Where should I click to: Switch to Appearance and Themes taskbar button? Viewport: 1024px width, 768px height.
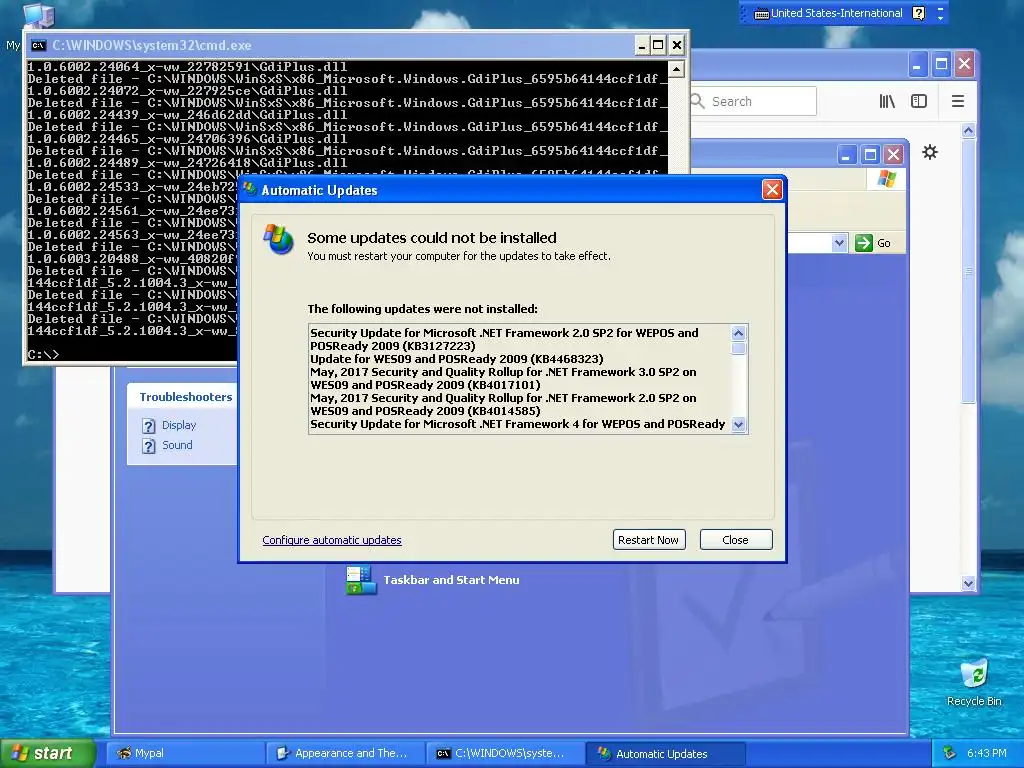(x=345, y=753)
